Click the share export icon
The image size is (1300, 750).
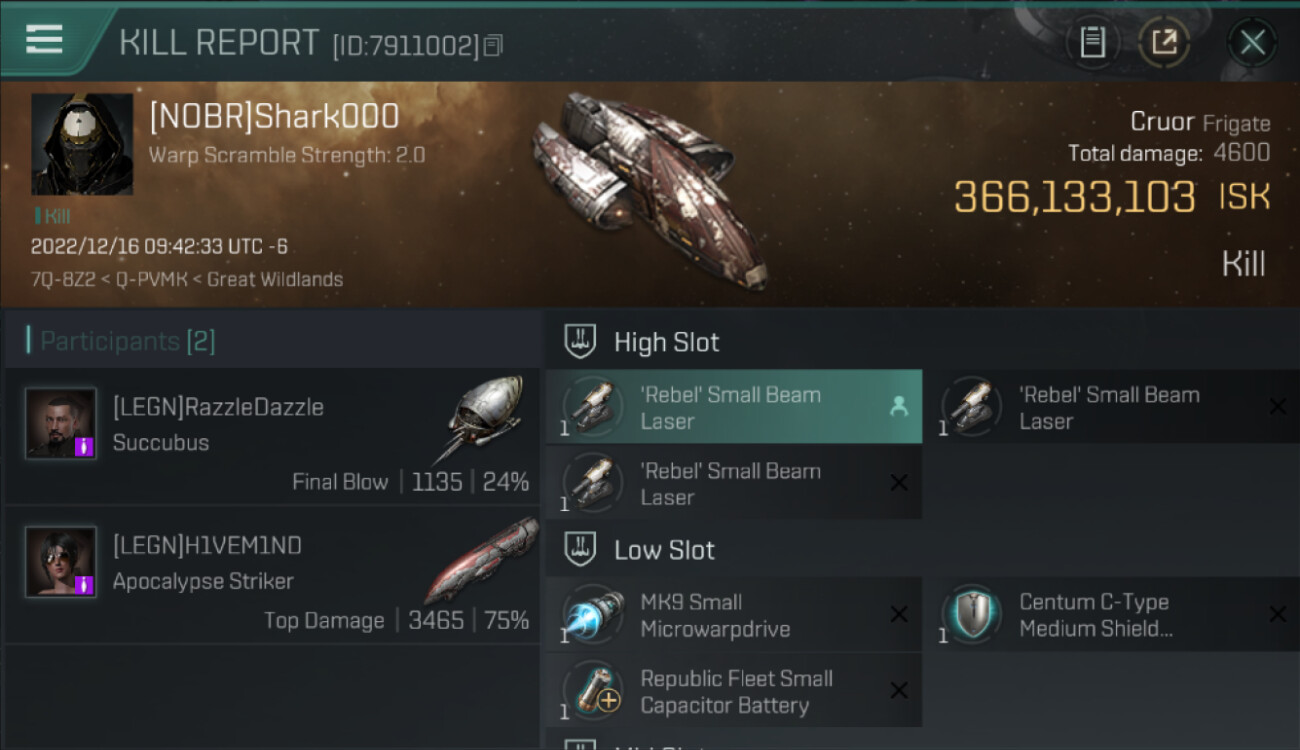coord(1164,42)
